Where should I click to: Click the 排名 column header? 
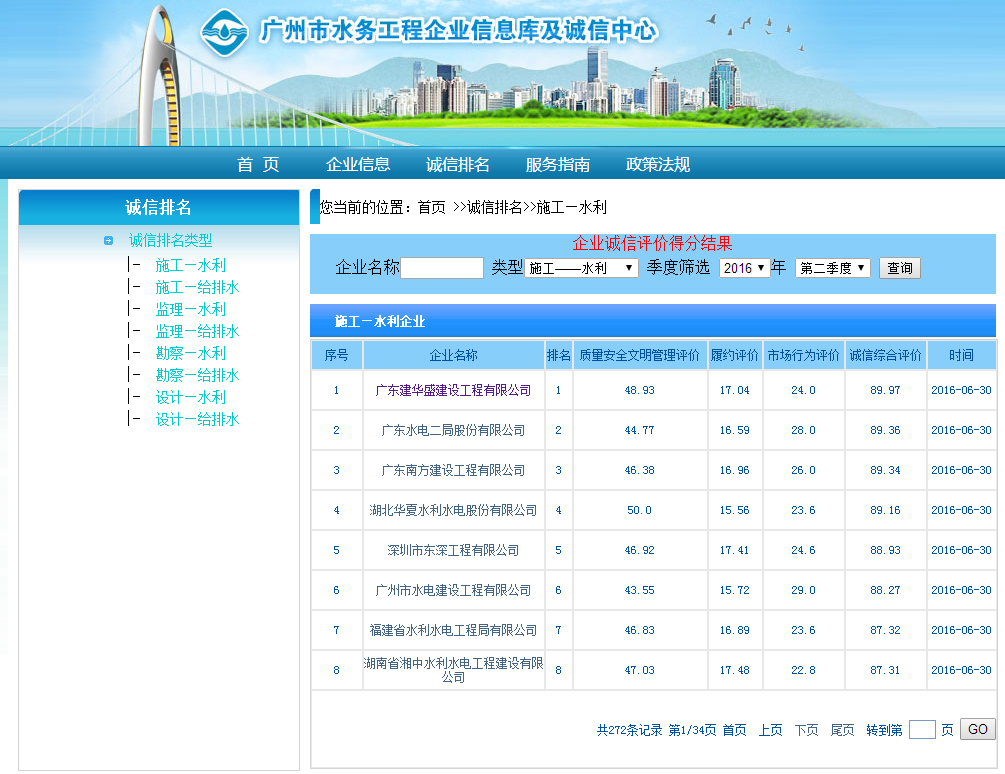[558, 355]
